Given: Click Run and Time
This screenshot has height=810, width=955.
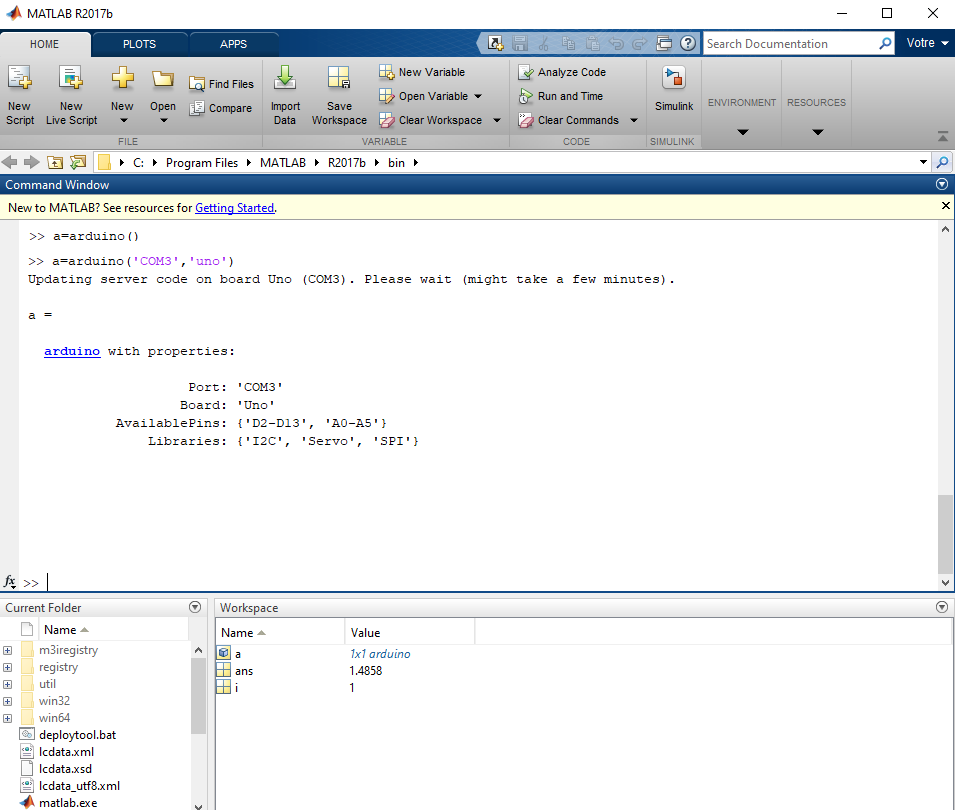Looking at the screenshot, I should tap(561, 96).
